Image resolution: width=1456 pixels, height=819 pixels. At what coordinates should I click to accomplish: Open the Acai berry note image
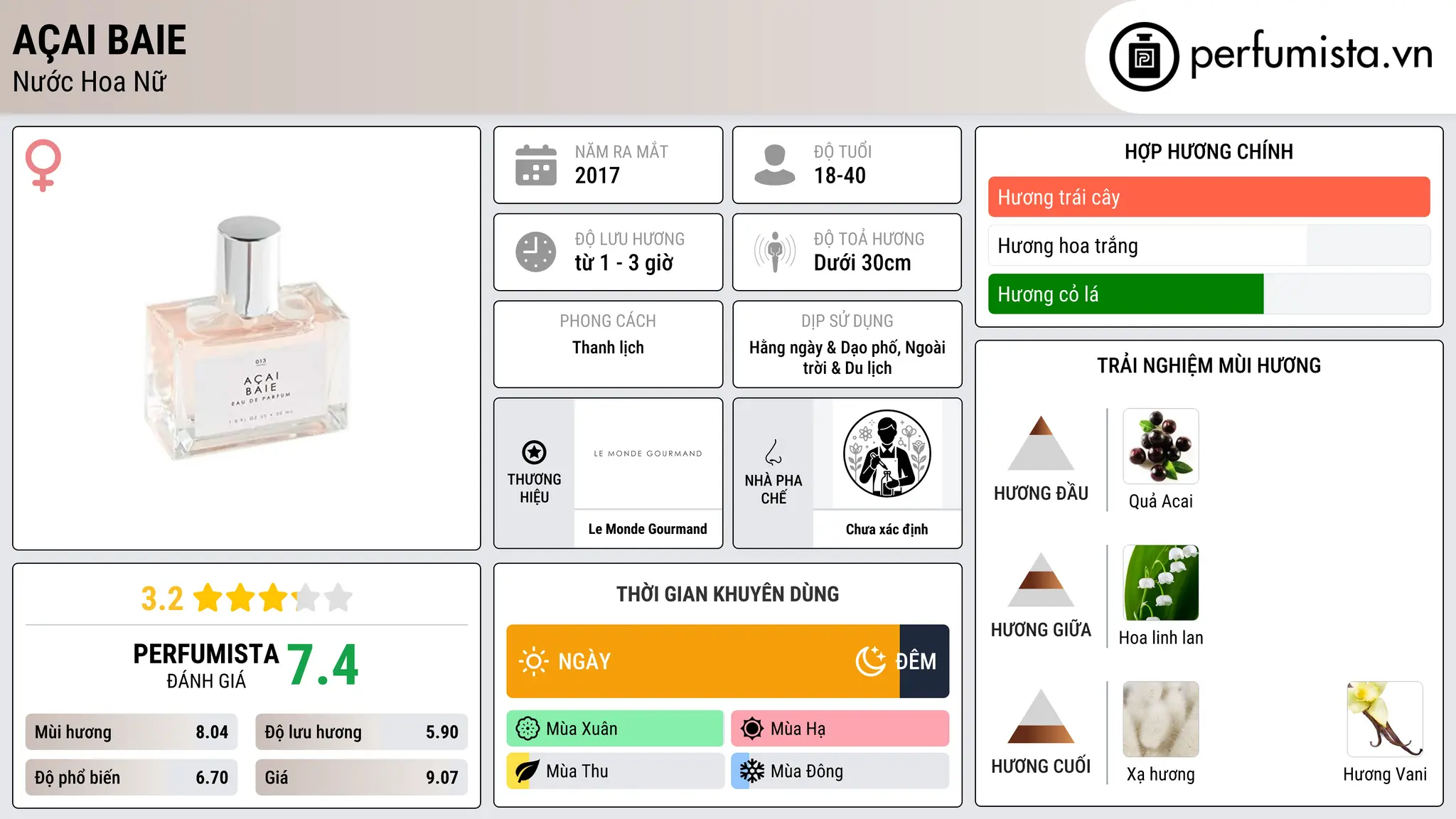(1161, 446)
